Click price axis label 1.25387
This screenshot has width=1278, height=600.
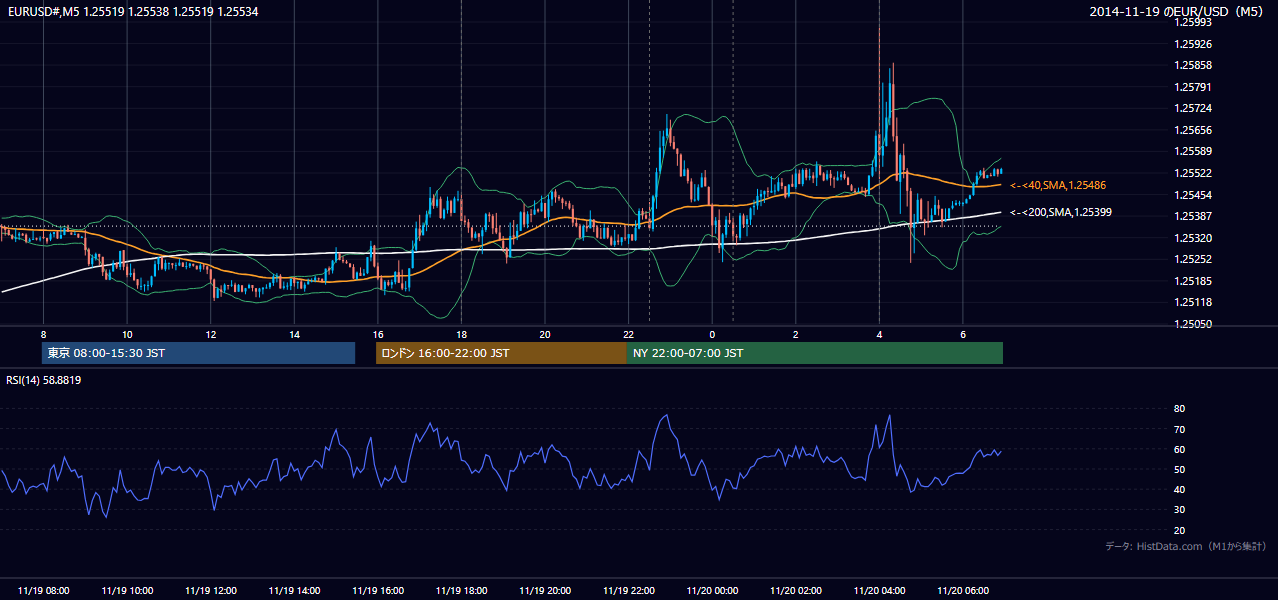(1193, 216)
